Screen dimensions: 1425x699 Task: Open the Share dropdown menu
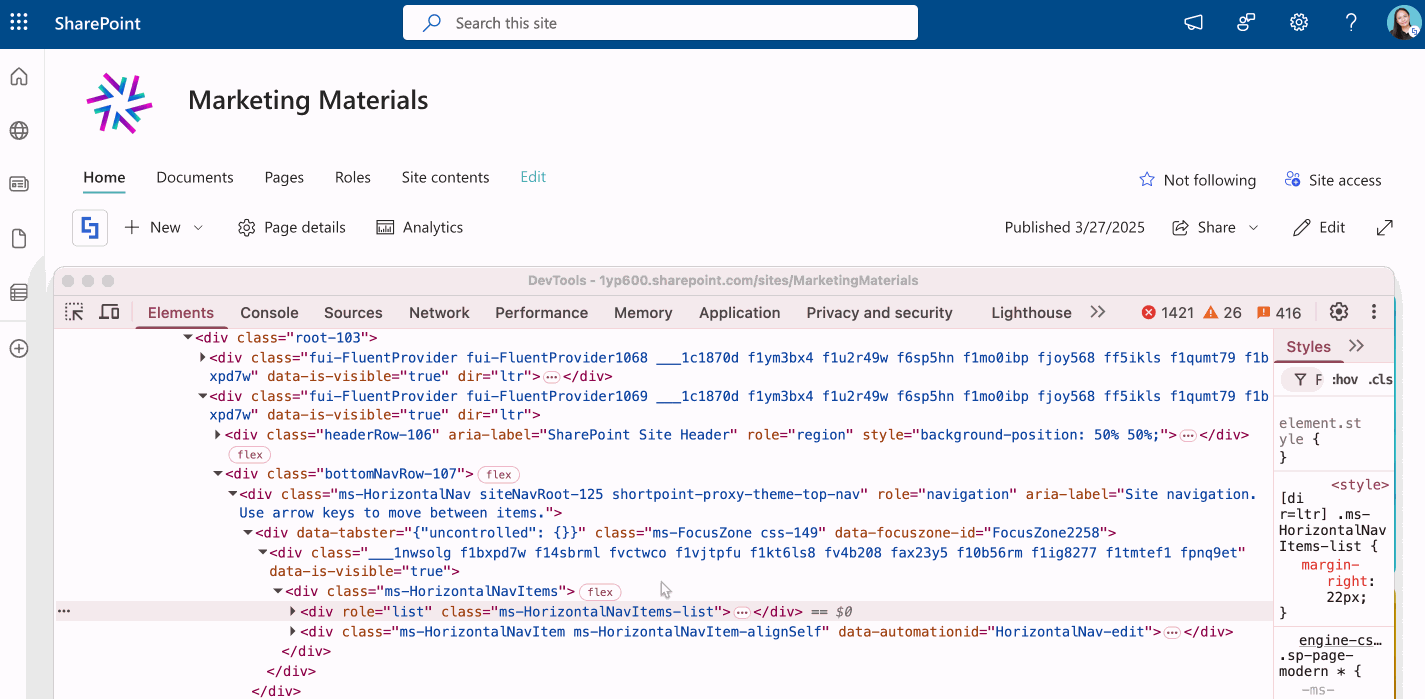click(x=1215, y=228)
